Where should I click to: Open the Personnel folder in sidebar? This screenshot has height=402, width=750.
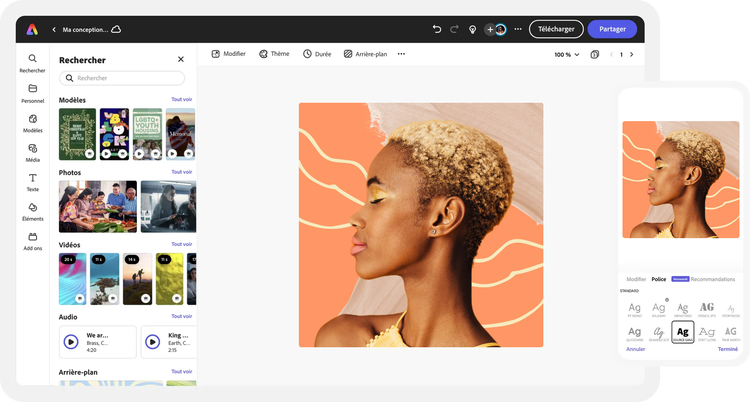coord(33,93)
